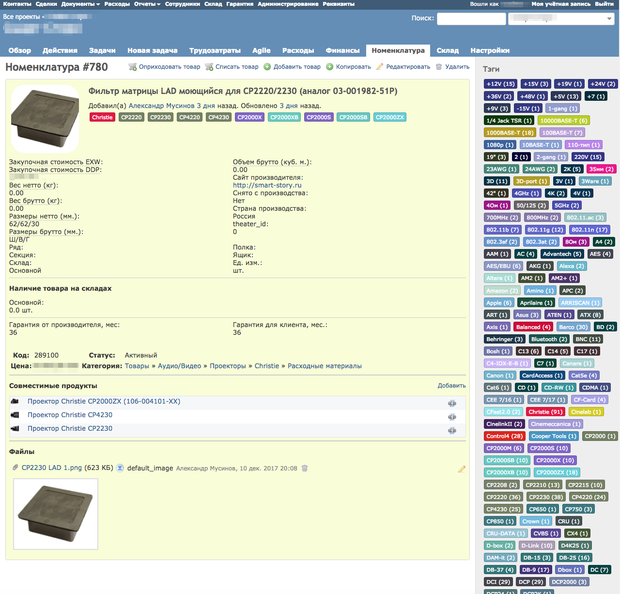This screenshot has height=594, width=620.
Task: Click the CP2000X purple tag under title
Action: click(x=250, y=117)
